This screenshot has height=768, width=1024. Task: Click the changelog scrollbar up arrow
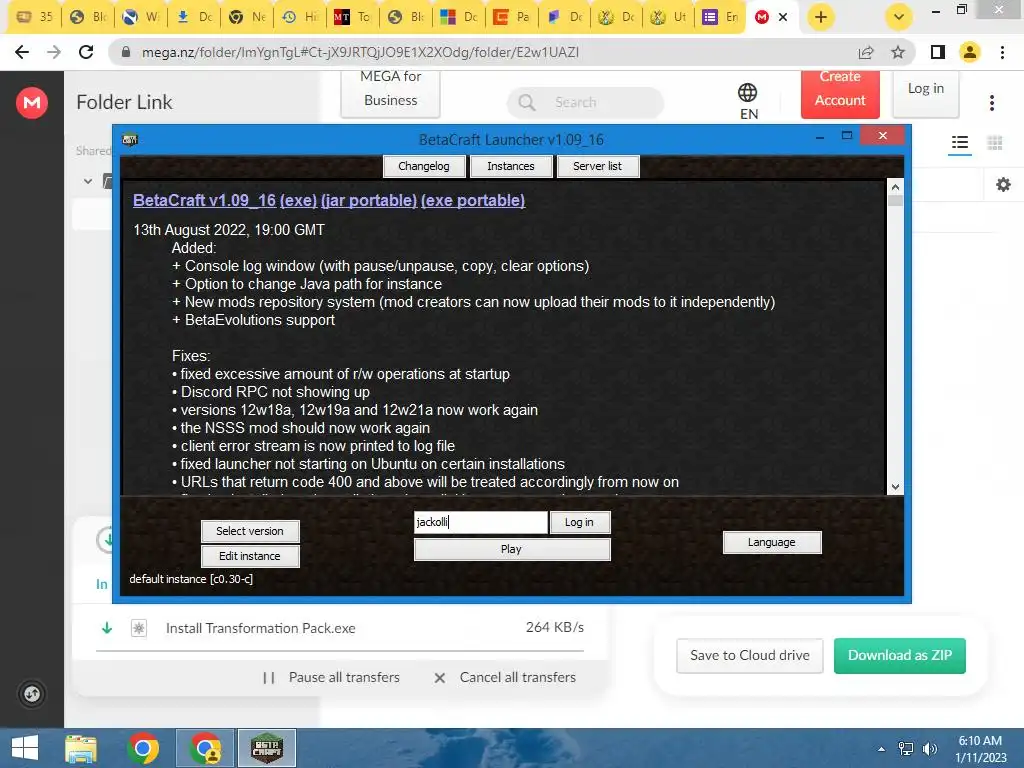coord(895,187)
